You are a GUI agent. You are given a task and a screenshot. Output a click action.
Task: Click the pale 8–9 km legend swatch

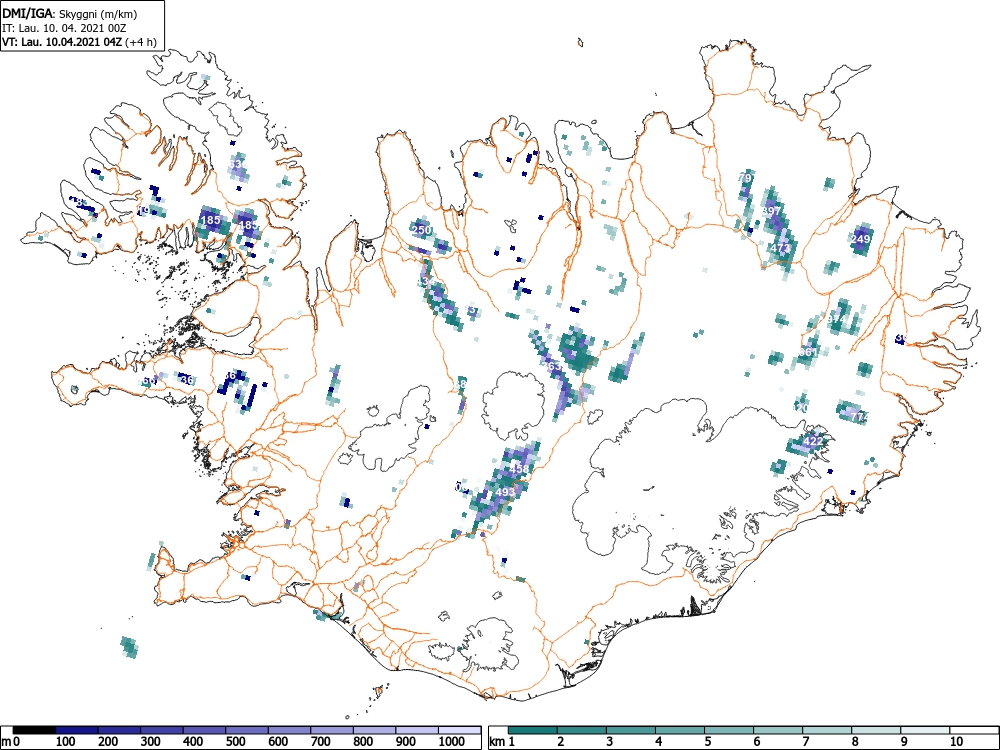[876, 730]
